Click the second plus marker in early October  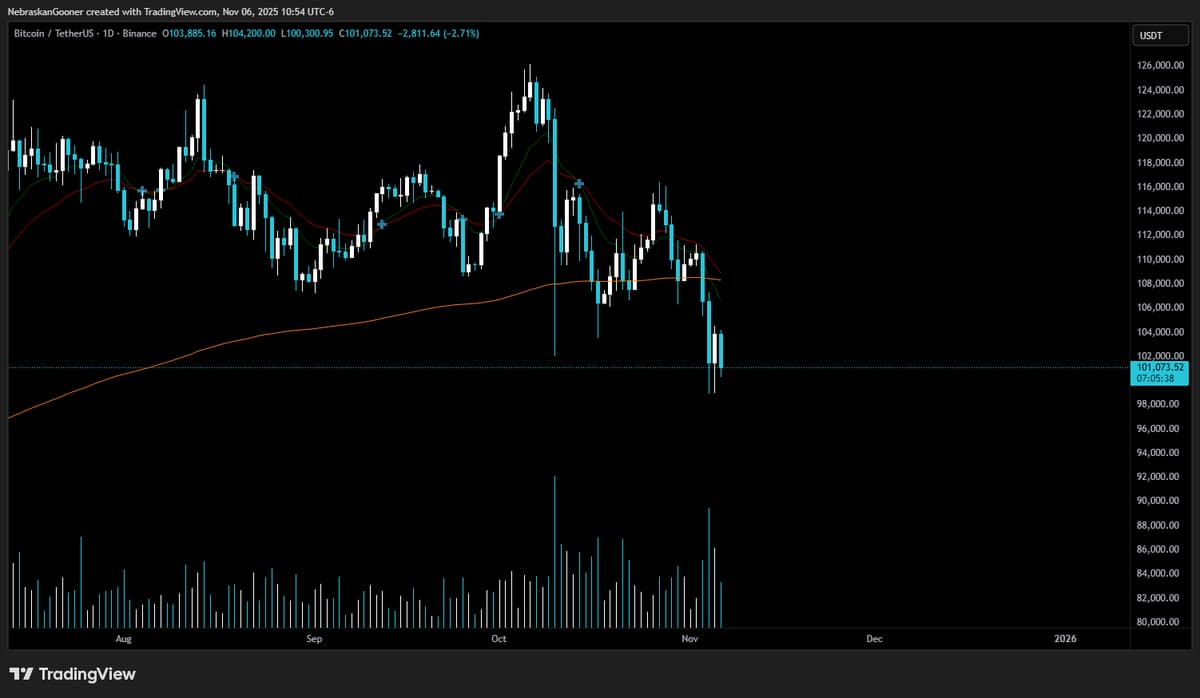[499, 214]
